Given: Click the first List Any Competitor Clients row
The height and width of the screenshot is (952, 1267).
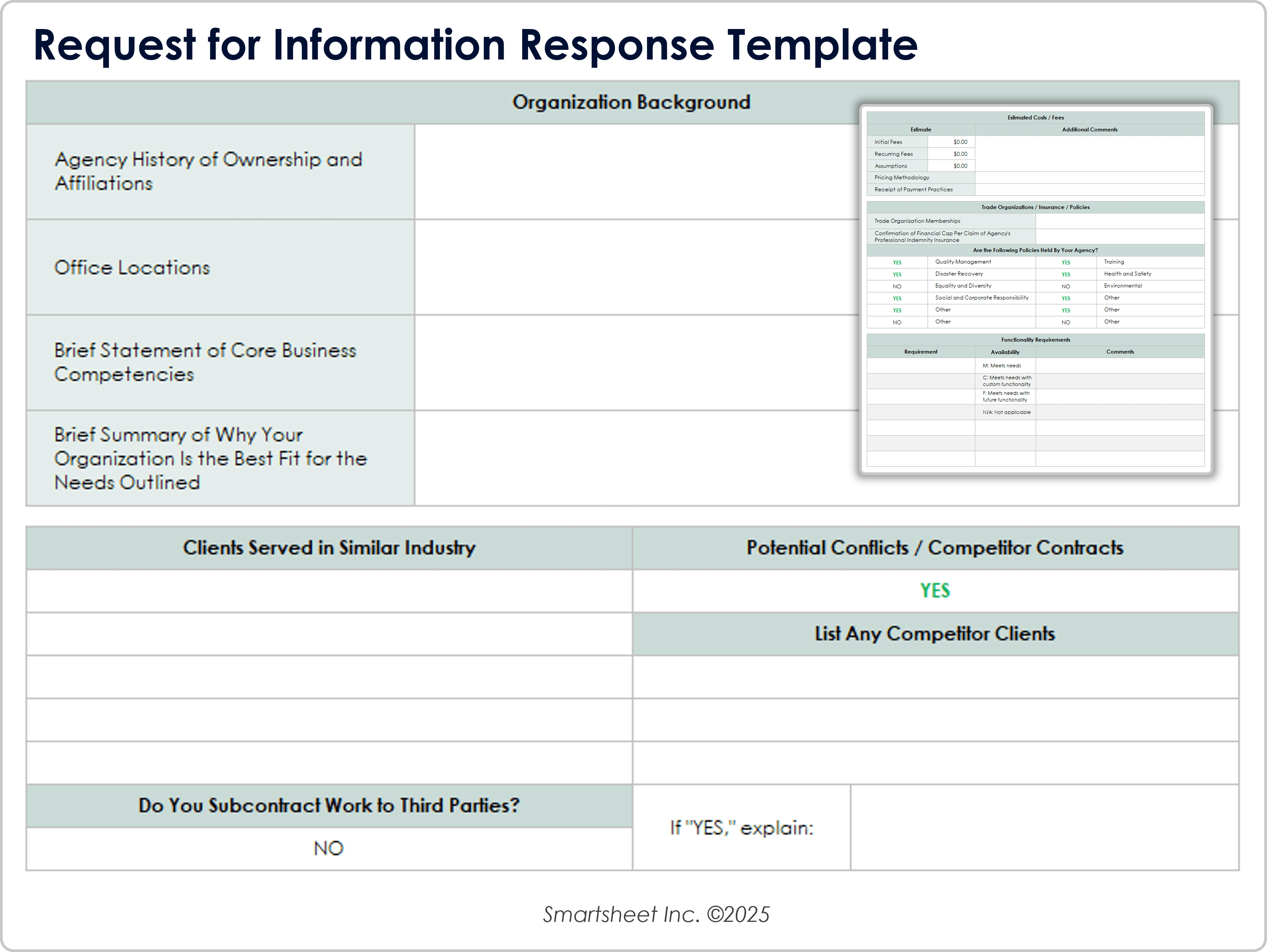Looking at the screenshot, I should click(x=935, y=676).
